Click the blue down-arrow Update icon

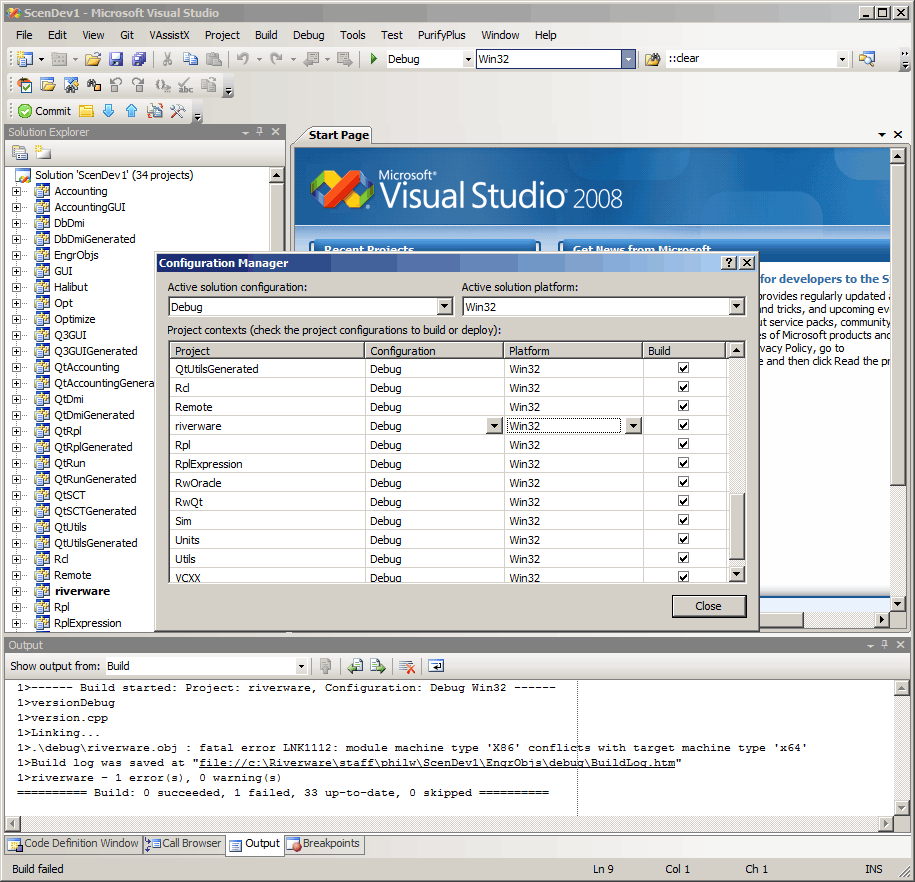pos(109,111)
